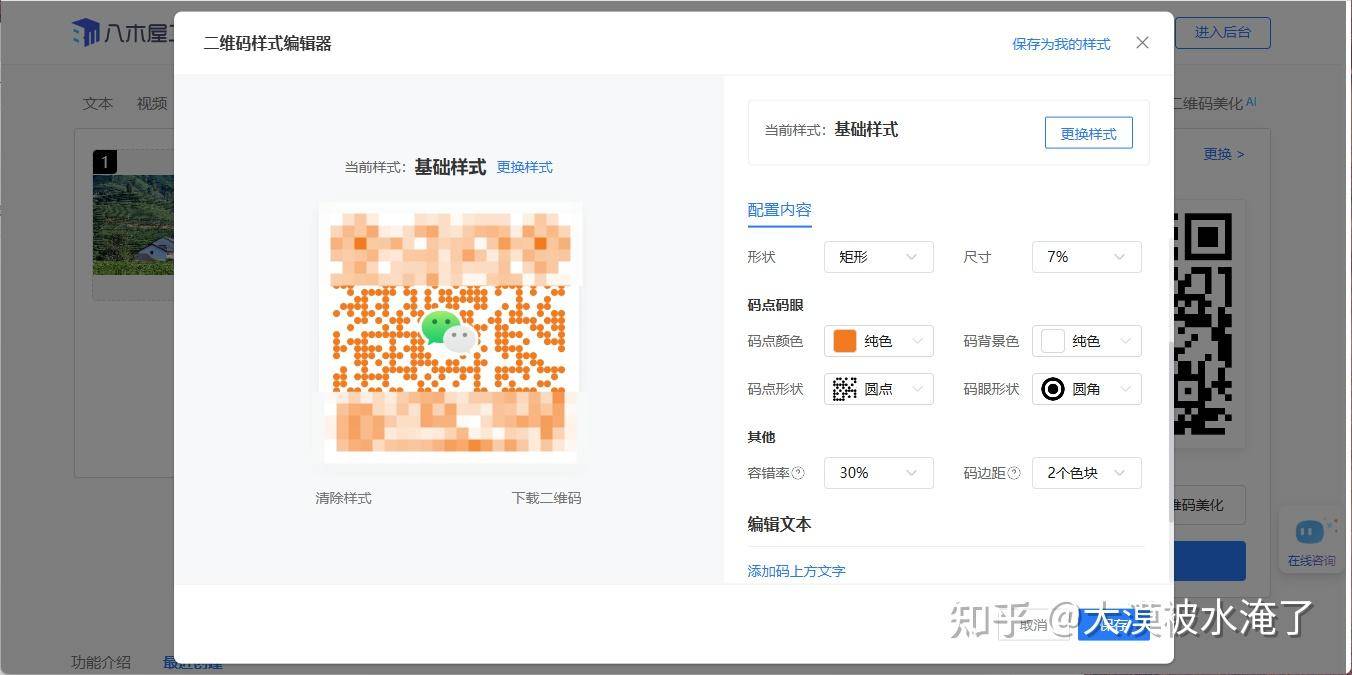This screenshot has height=675, width=1352.
Task: Open the help icon next to 码边距
Action: pyautogui.click(x=1014, y=473)
